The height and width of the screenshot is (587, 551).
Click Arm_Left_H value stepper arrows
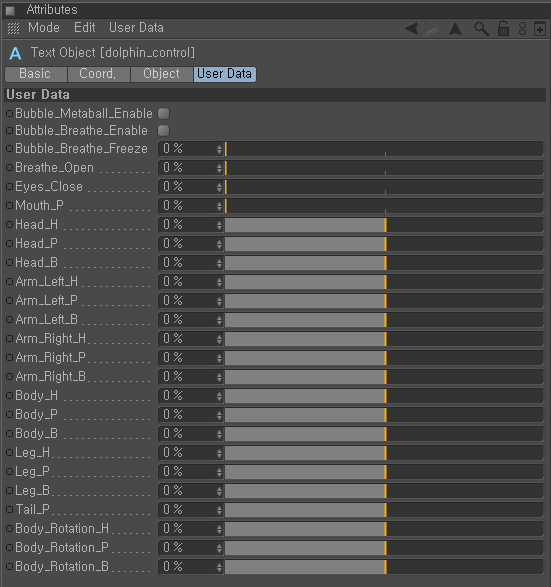[x=219, y=282]
